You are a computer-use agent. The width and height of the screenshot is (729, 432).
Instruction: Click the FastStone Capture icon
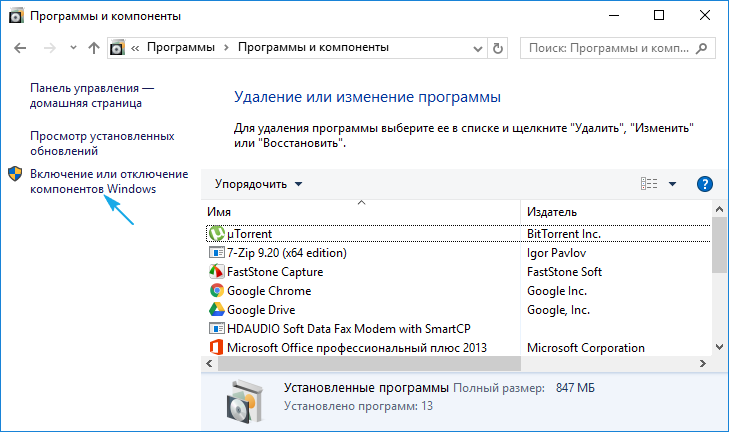[x=216, y=272]
